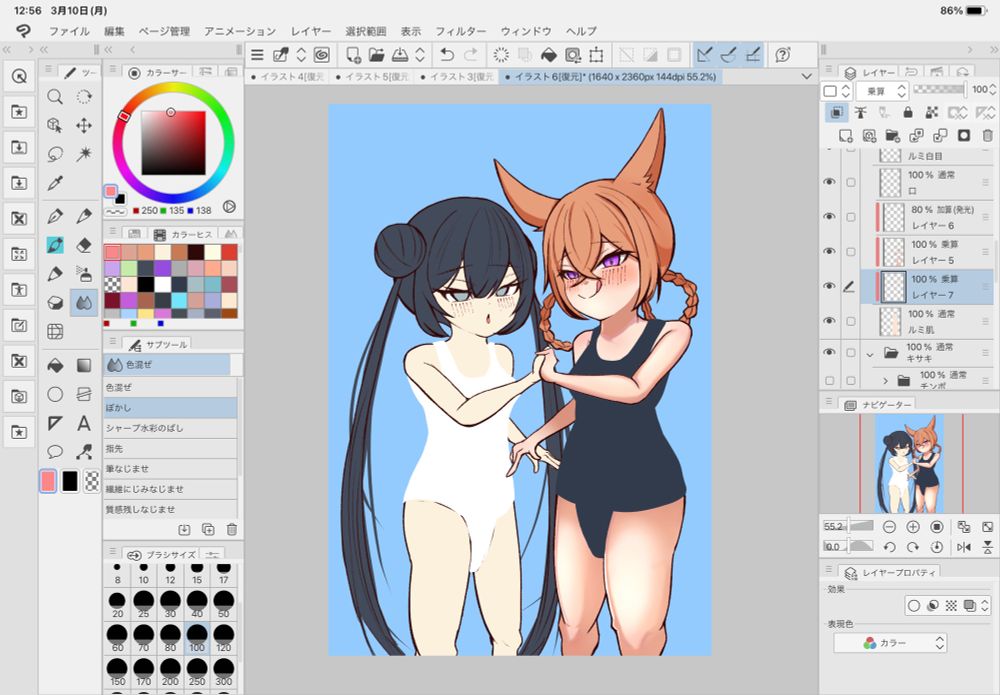Adjust the layer opacity 100 stepper
The image size is (1000, 695).
[x=992, y=90]
